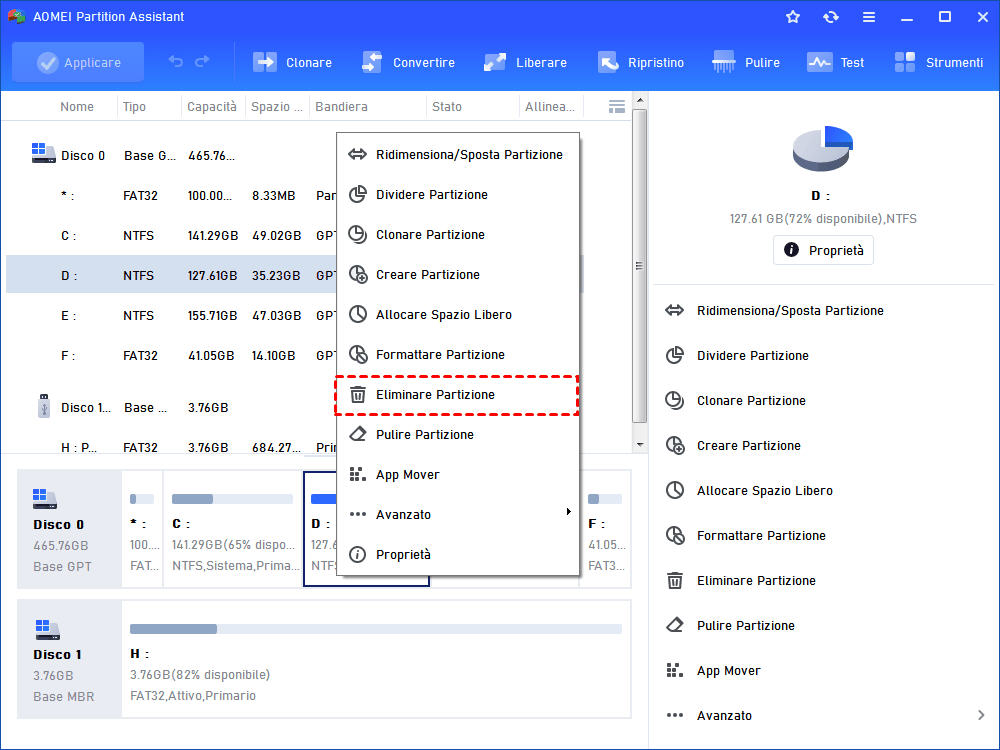Sort by the Allinea... column header
The height and width of the screenshot is (750, 1000).
point(550,107)
